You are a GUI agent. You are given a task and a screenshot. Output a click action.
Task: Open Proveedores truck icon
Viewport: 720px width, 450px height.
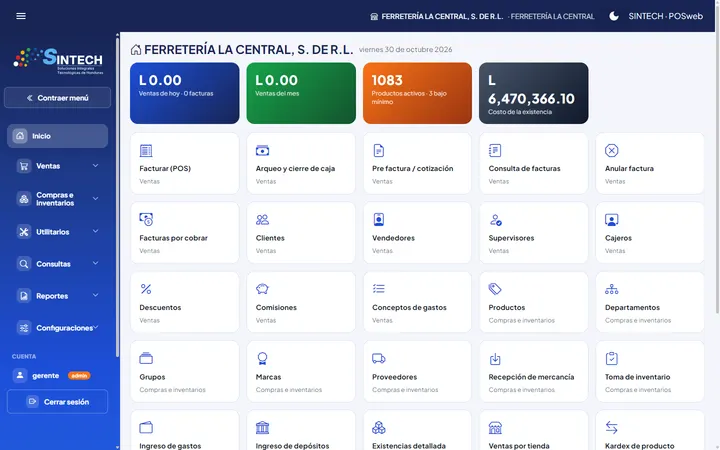point(378,358)
